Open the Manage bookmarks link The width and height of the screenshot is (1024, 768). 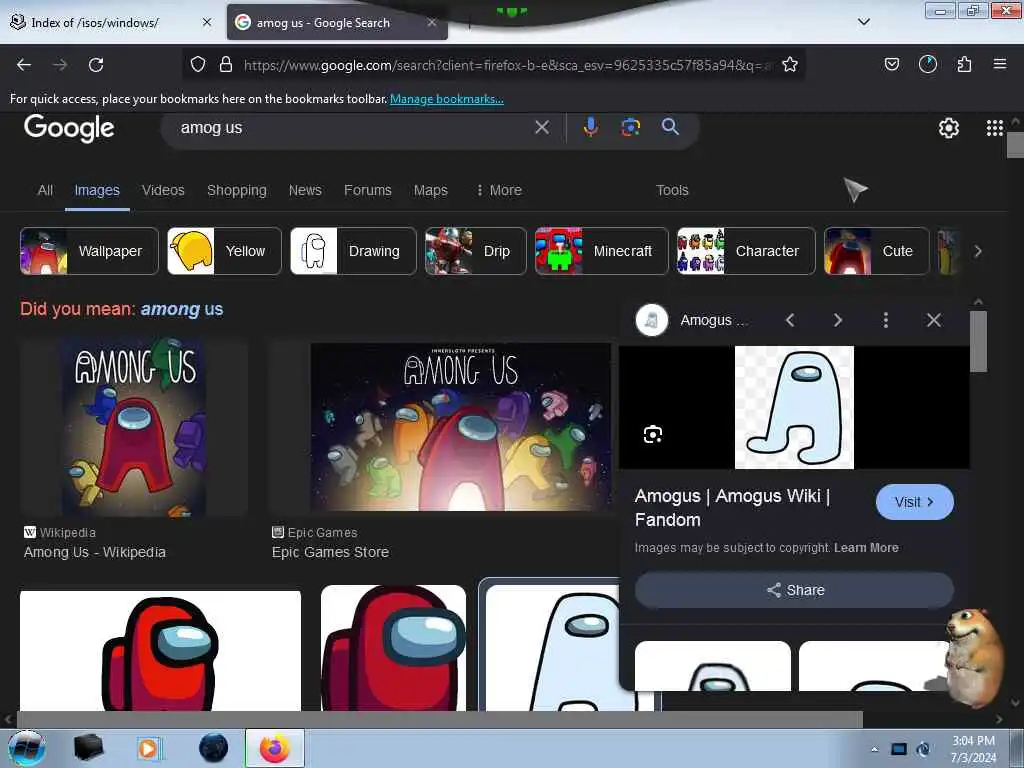447,99
